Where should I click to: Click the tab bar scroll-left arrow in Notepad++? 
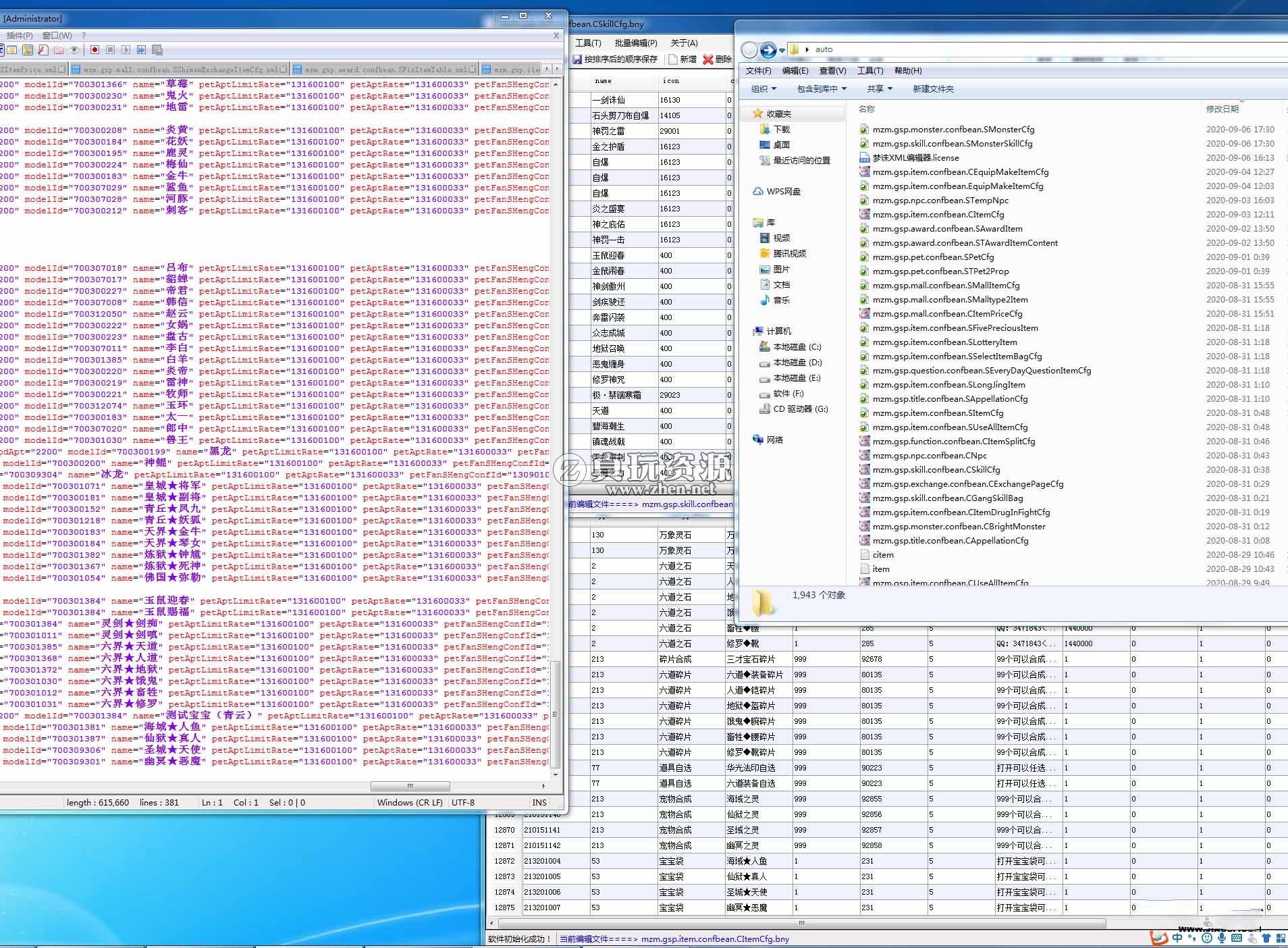point(547,69)
